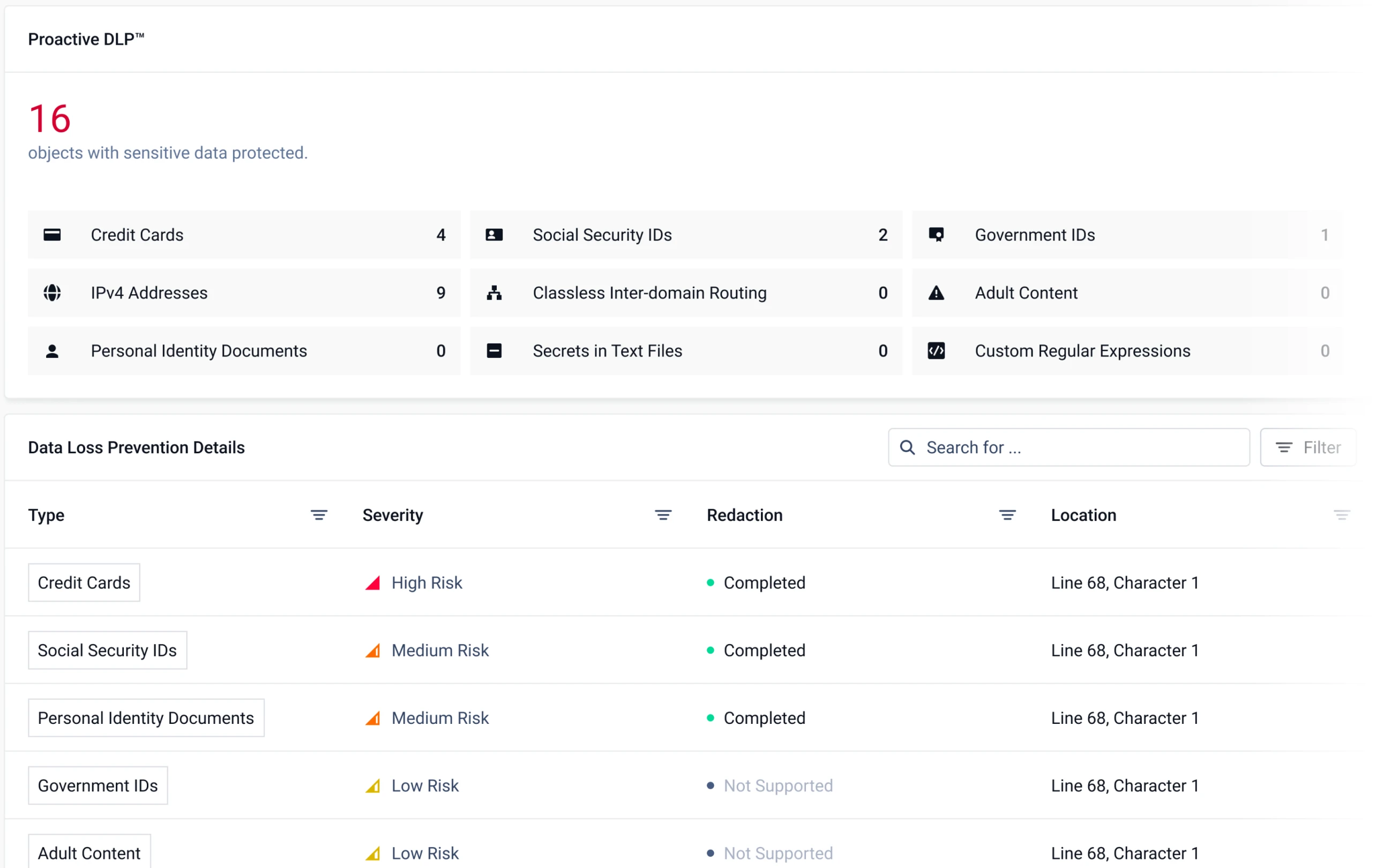
Task: Click the Secrets in Text Files icon
Action: (493, 351)
